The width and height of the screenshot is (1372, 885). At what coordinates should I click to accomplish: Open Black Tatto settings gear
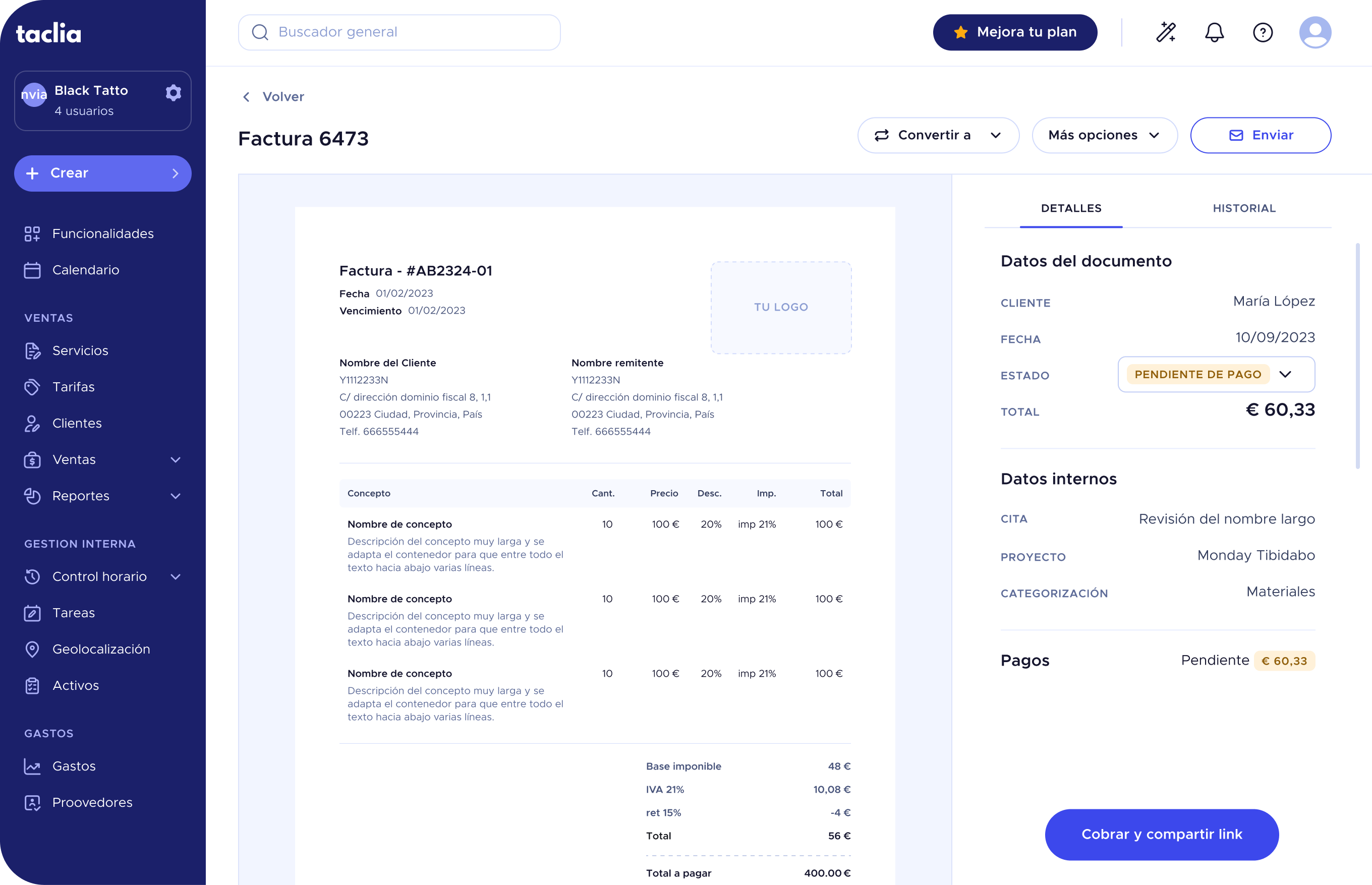click(173, 92)
